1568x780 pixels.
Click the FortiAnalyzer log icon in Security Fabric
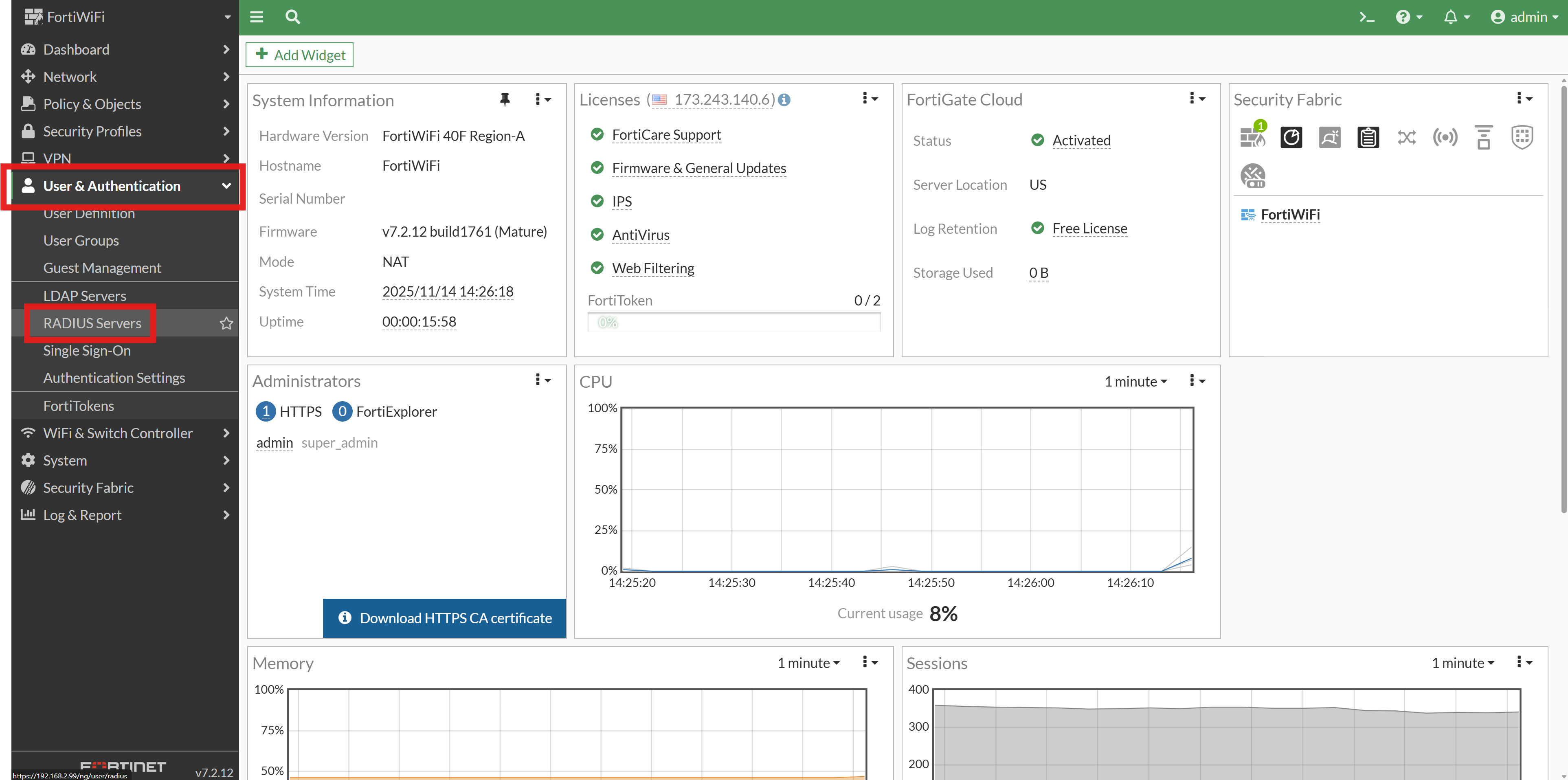pos(1368,137)
